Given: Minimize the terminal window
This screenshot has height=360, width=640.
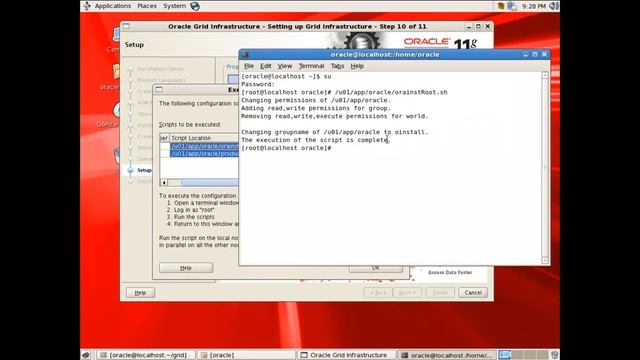Looking at the screenshot, I should pos(526,55).
